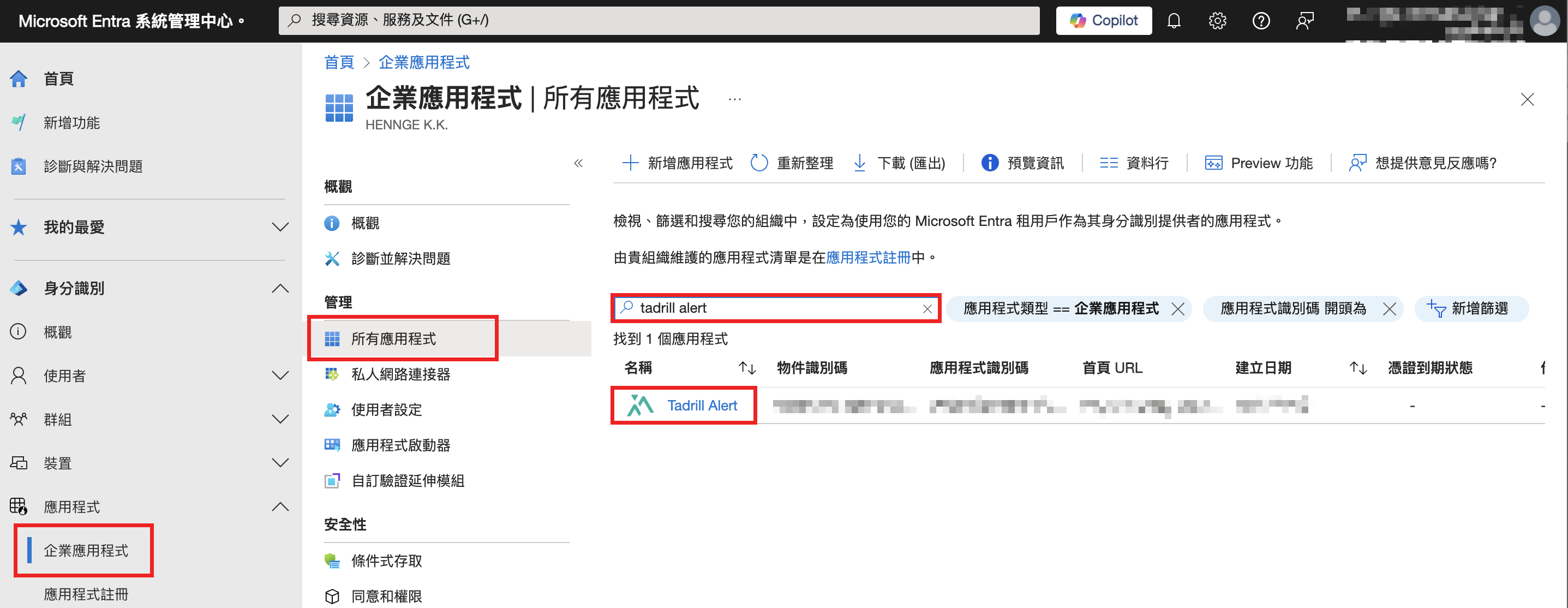Click the 企業應用程式 breadcrumb link
1568x608 pixels.
click(424, 62)
